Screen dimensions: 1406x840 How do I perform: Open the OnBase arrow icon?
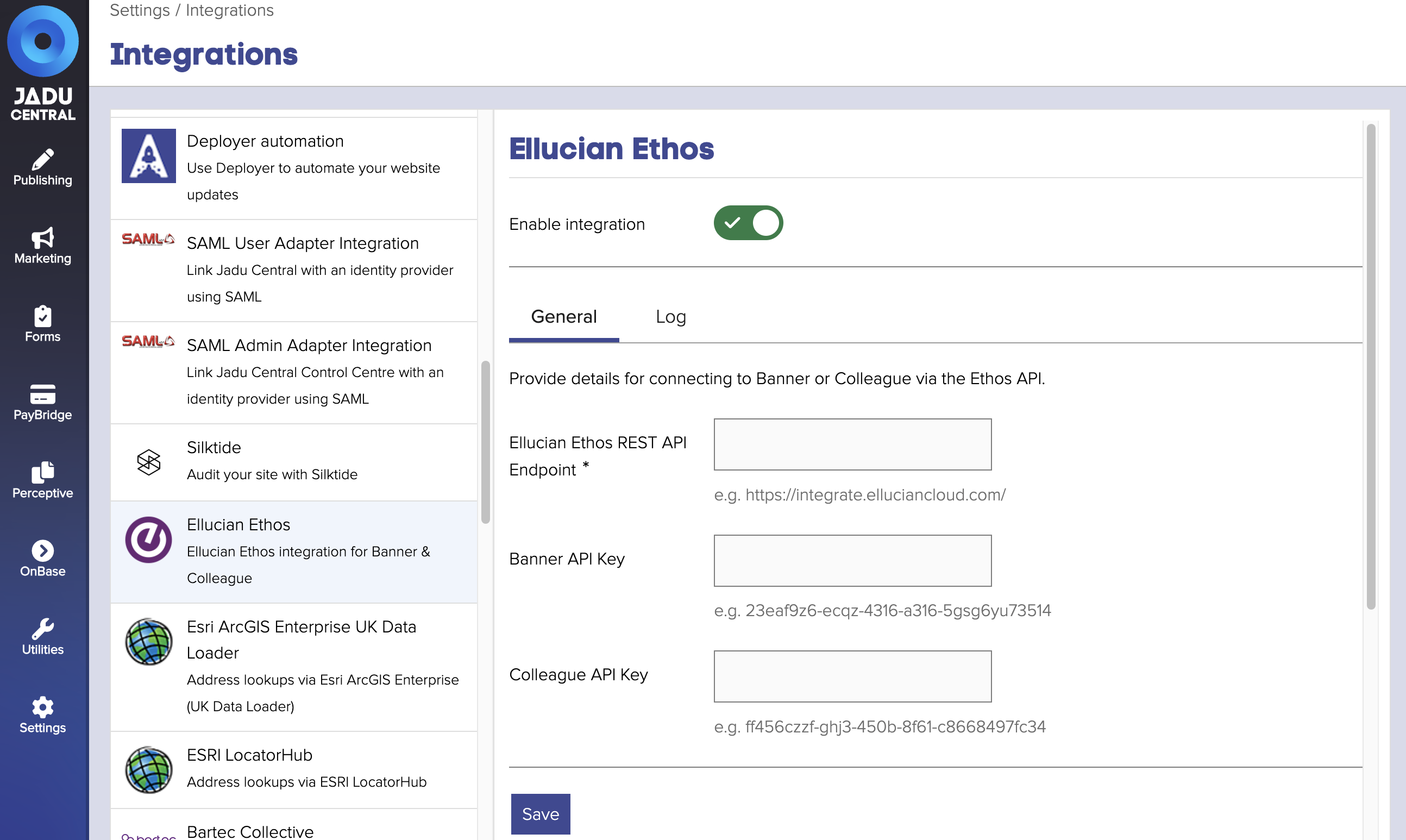(x=43, y=550)
